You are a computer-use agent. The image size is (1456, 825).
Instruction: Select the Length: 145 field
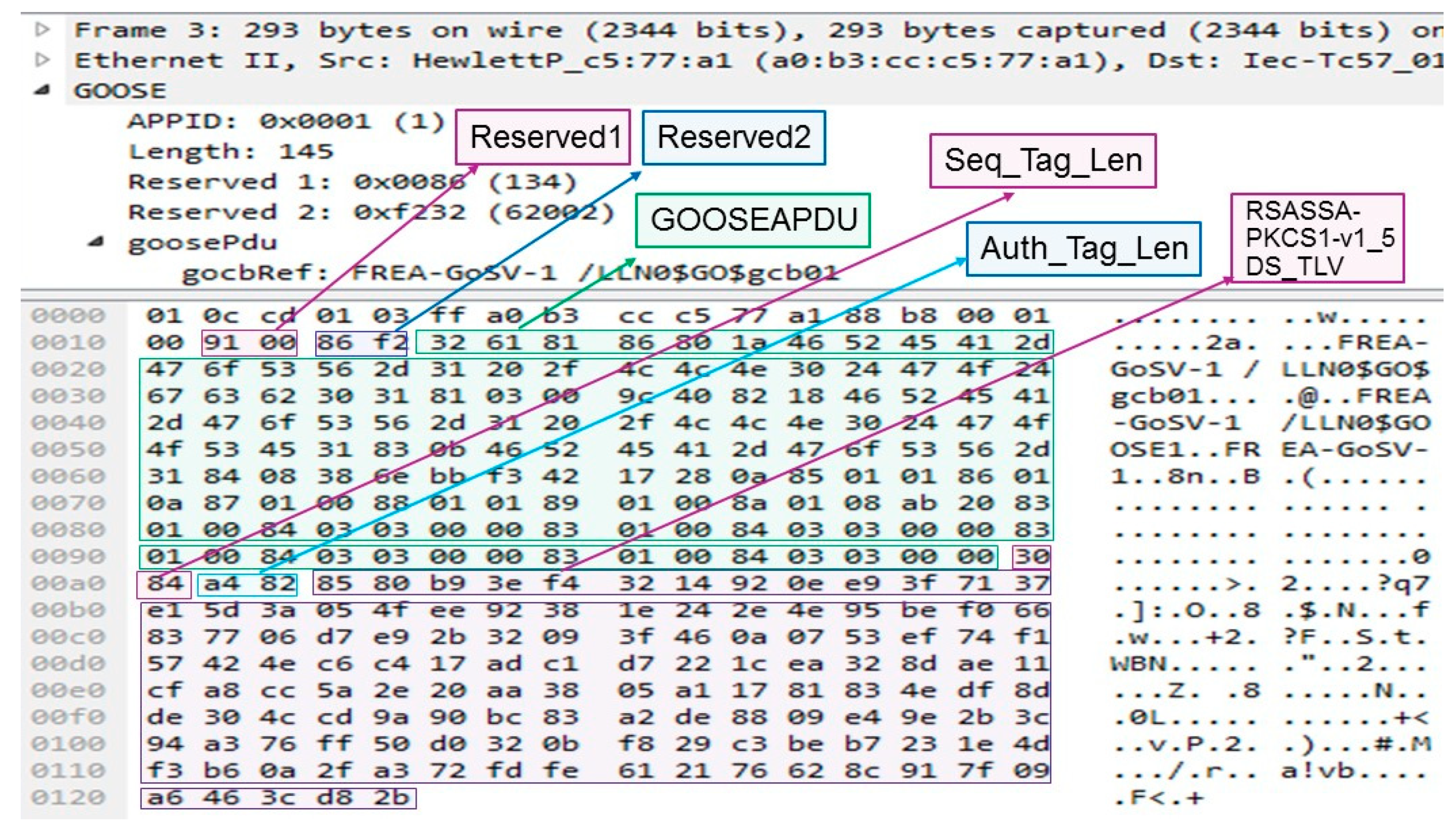coord(231,151)
